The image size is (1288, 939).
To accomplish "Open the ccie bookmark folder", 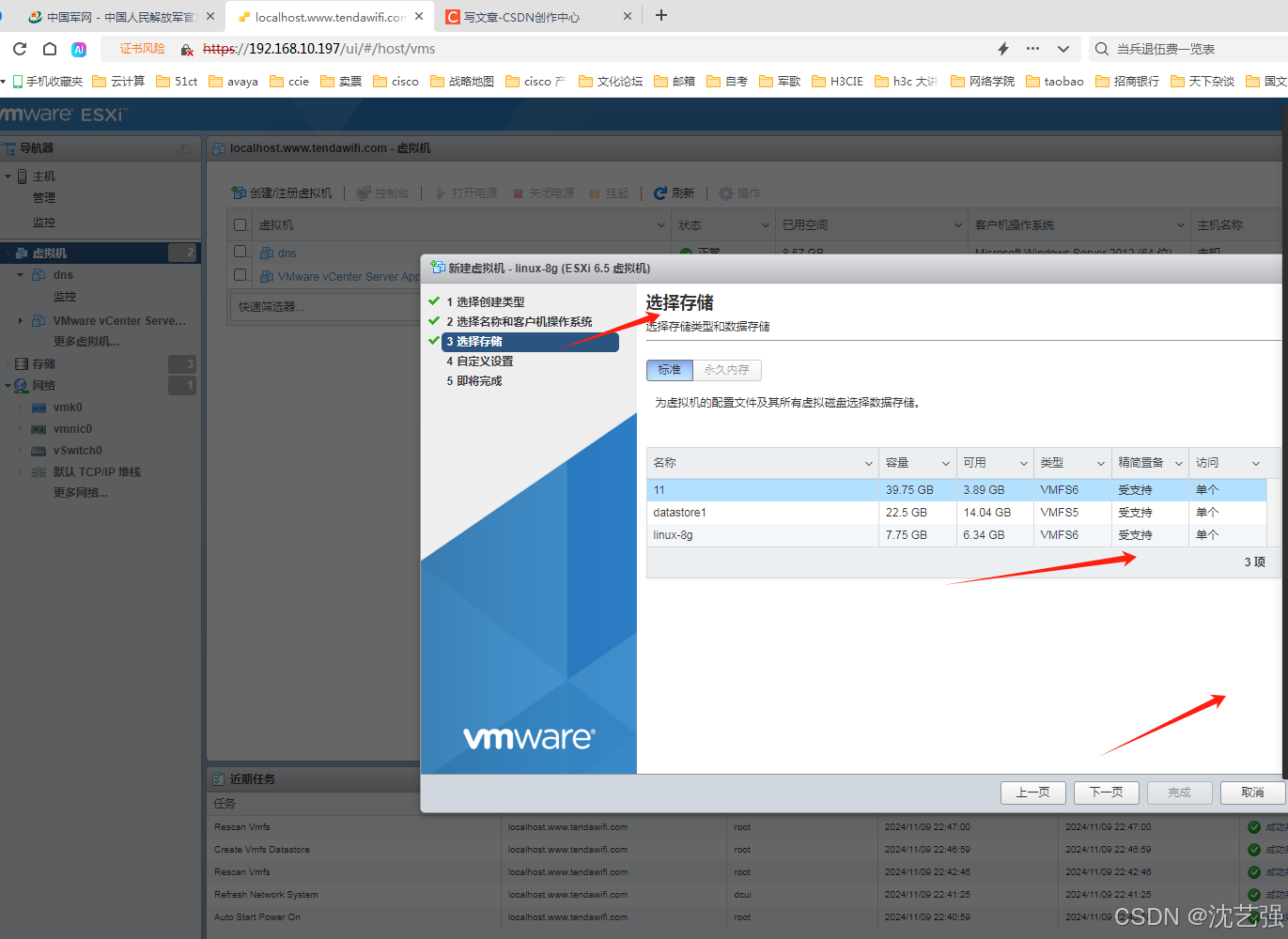I will 289,82.
